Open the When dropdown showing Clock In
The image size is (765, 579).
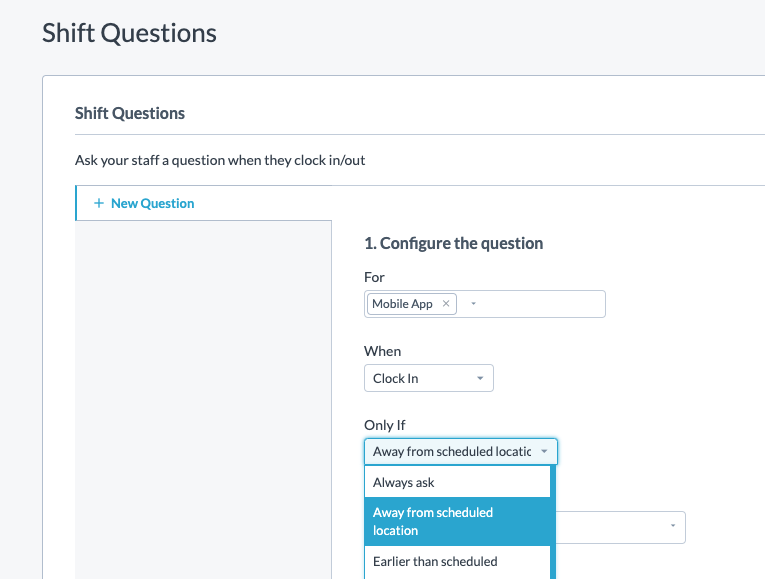pyautogui.click(x=428, y=379)
